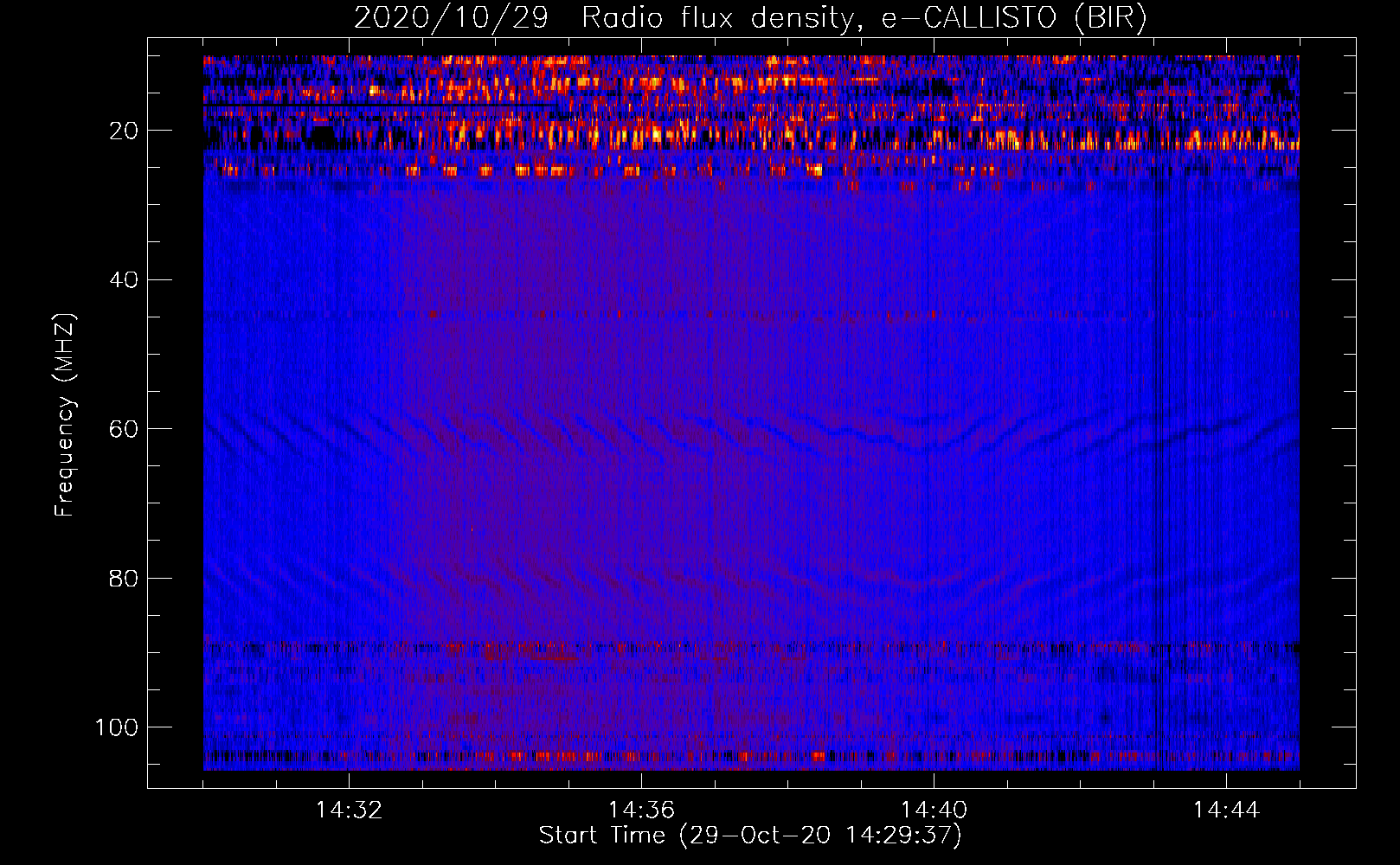Click the '40' frequency tick label

tap(124, 280)
